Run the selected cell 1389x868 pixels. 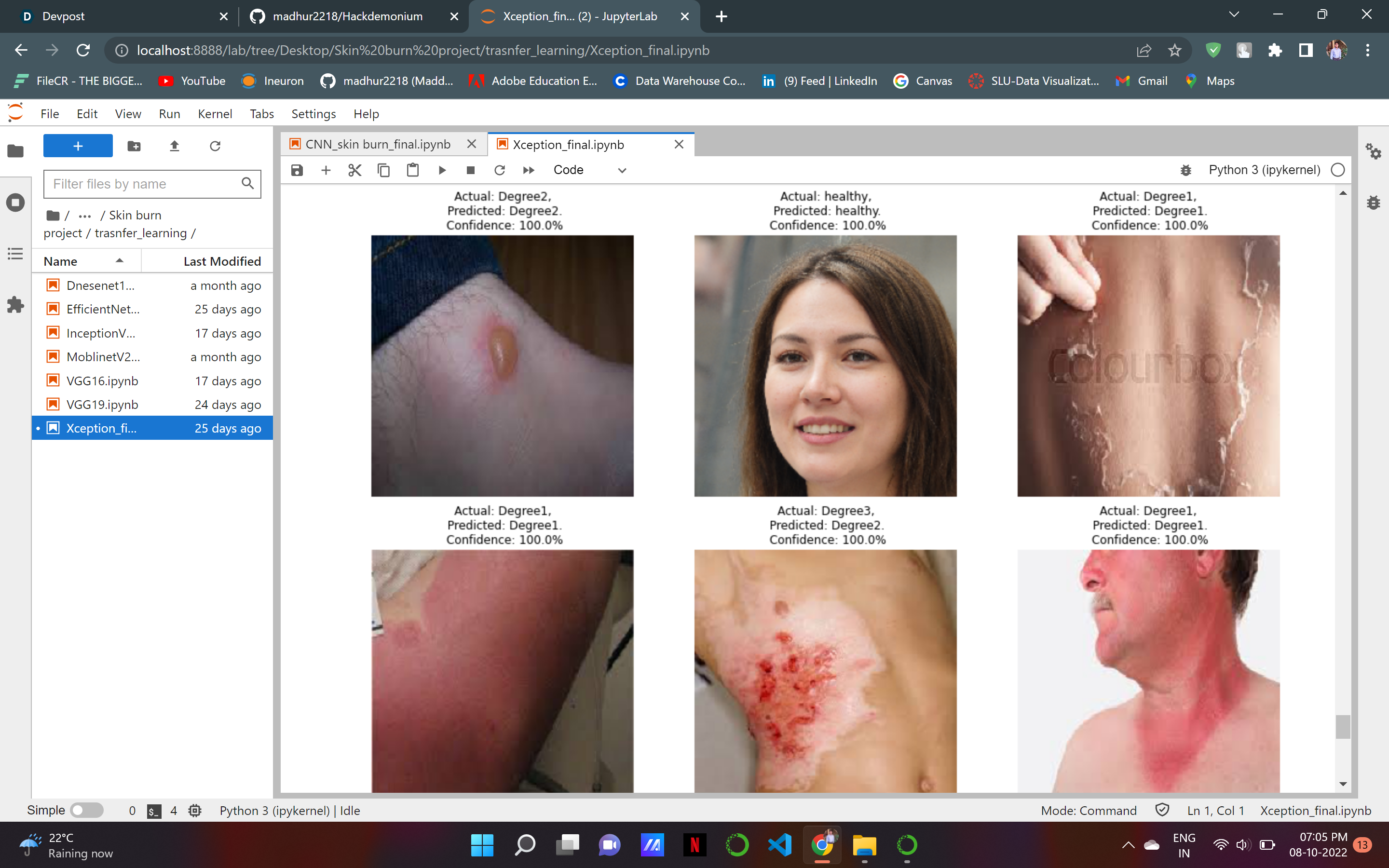tap(442, 170)
